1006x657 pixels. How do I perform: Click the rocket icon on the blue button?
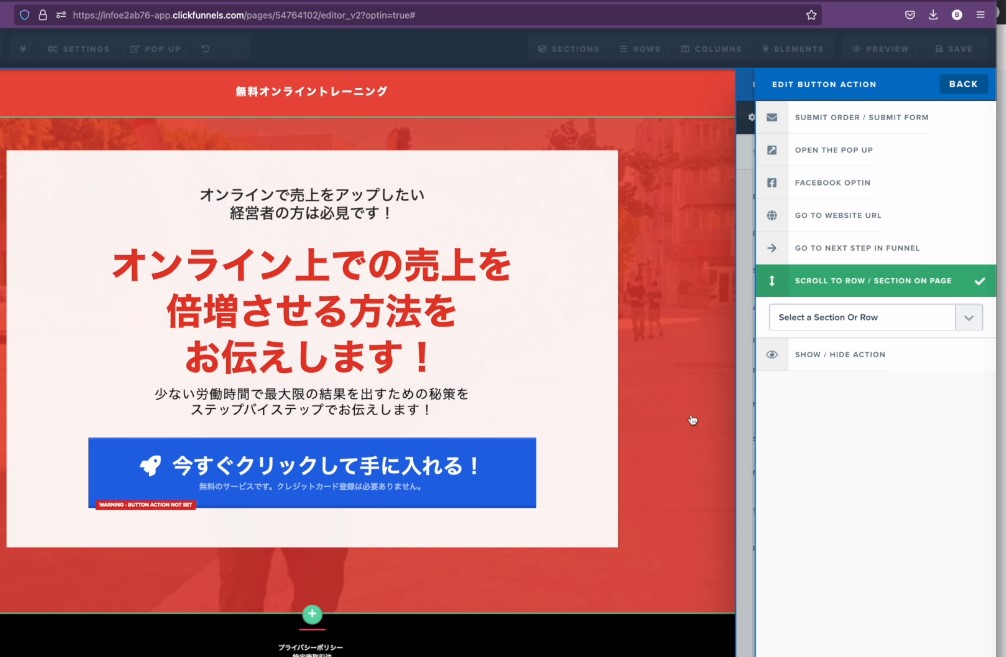click(x=151, y=466)
